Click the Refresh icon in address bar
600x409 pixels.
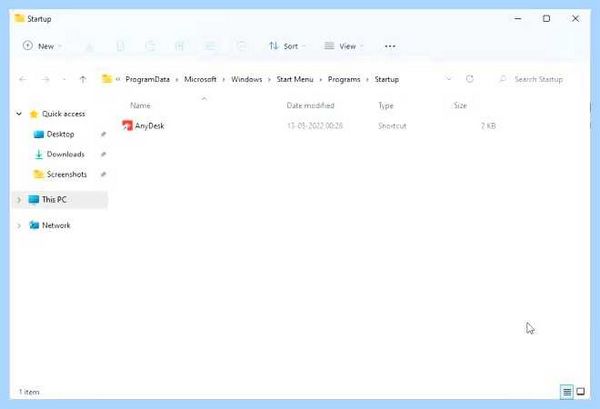(470, 79)
